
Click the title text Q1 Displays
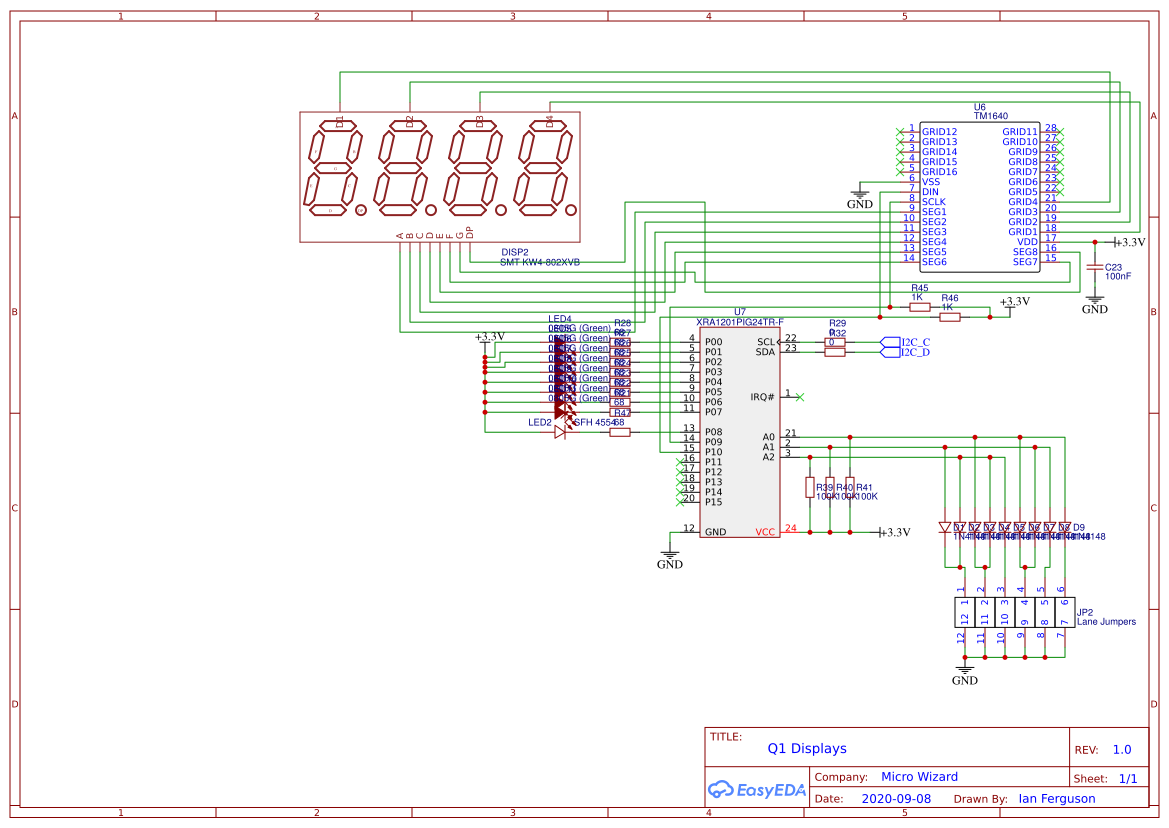point(806,748)
